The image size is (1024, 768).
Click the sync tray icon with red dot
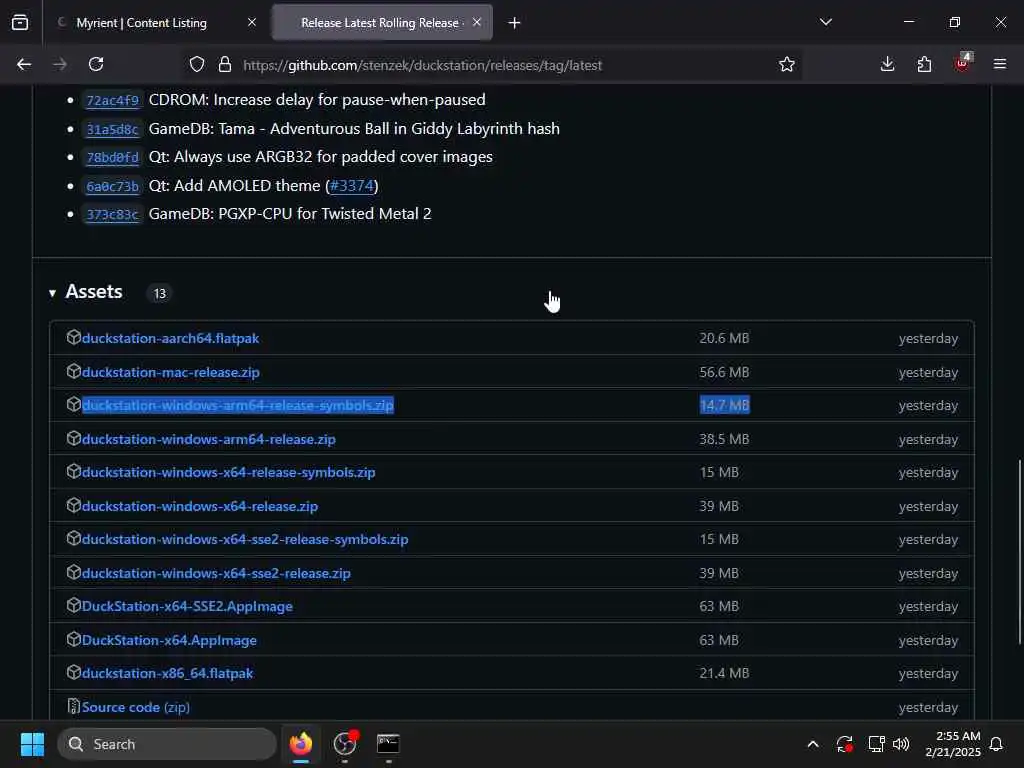(x=844, y=744)
